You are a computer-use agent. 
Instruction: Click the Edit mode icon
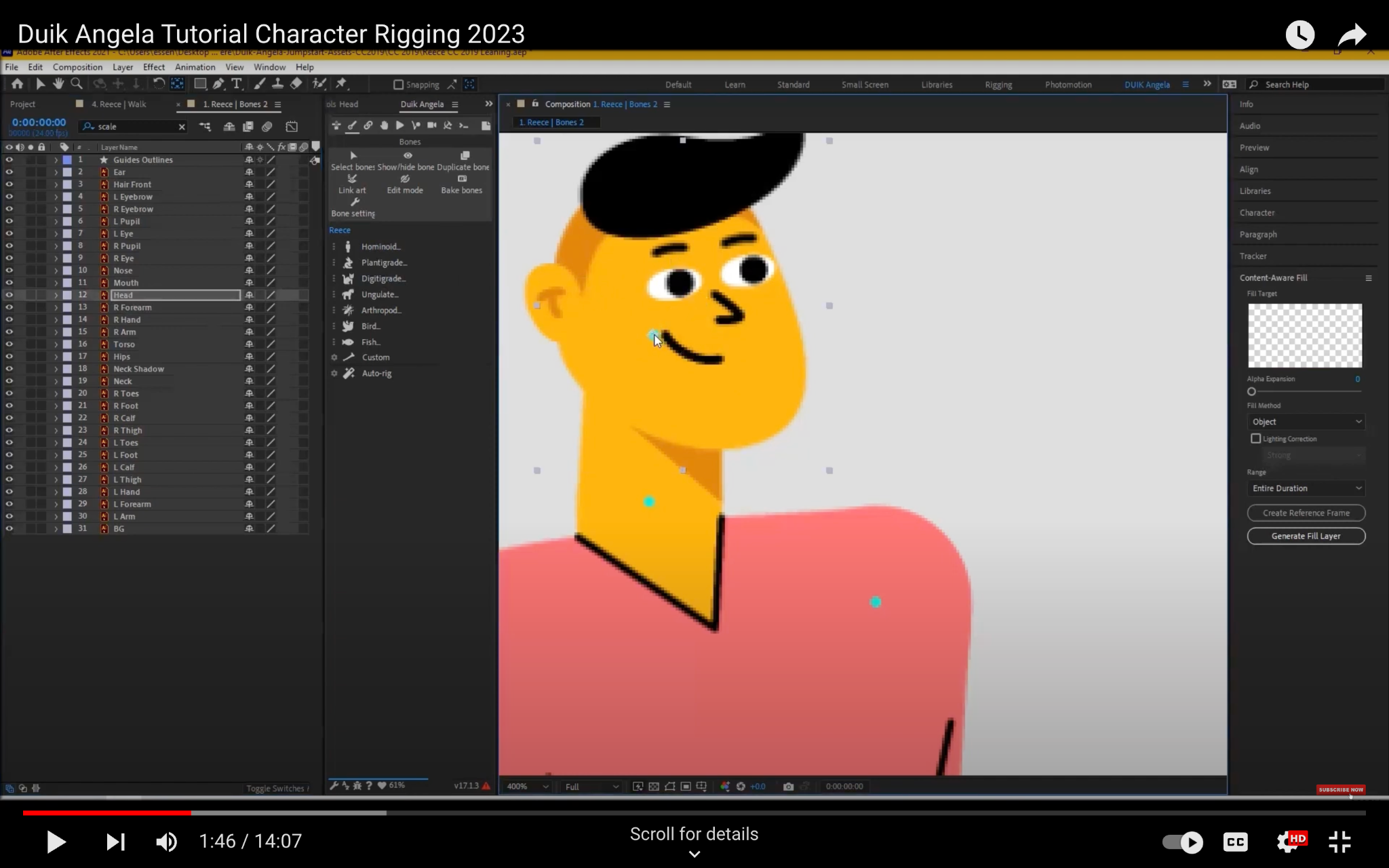click(405, 179)
